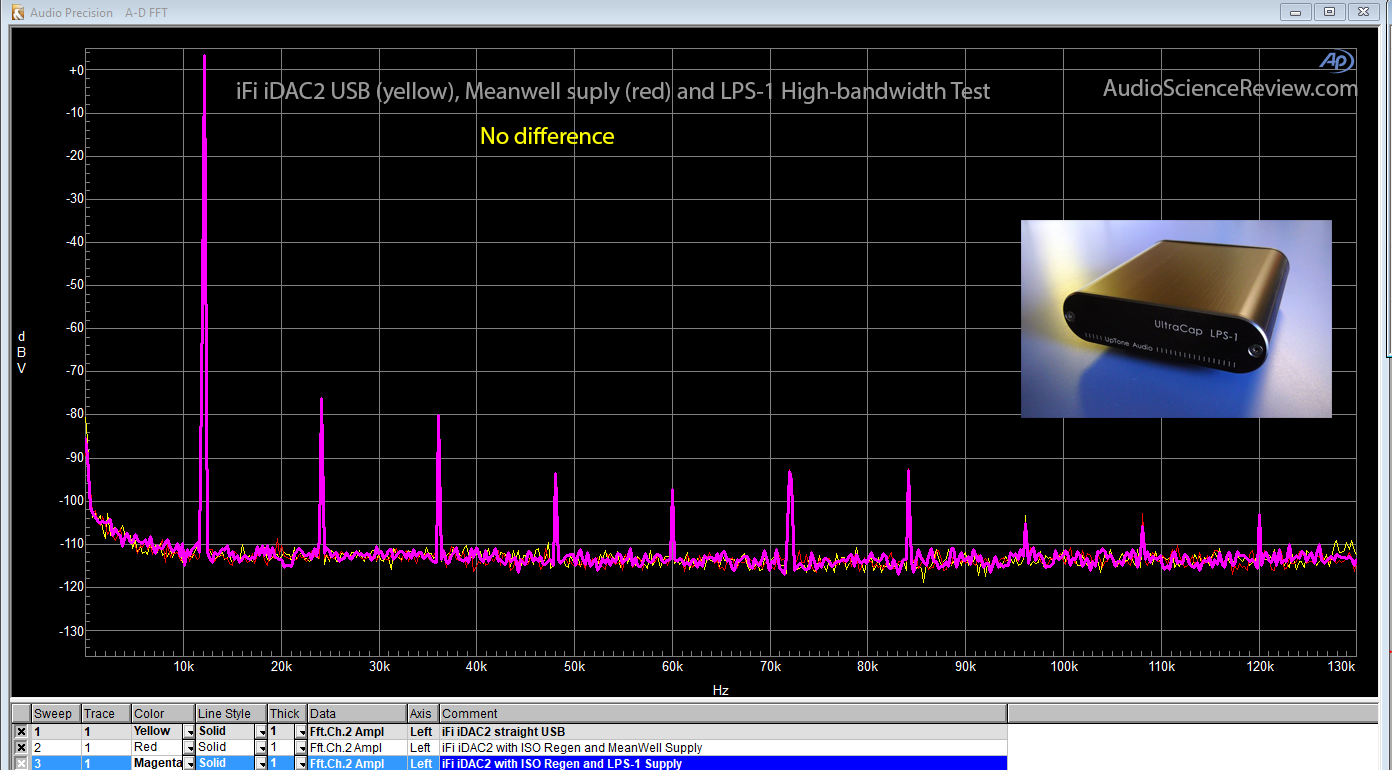Click the Left axis cell in Magenta row

(x=423, y=763)
